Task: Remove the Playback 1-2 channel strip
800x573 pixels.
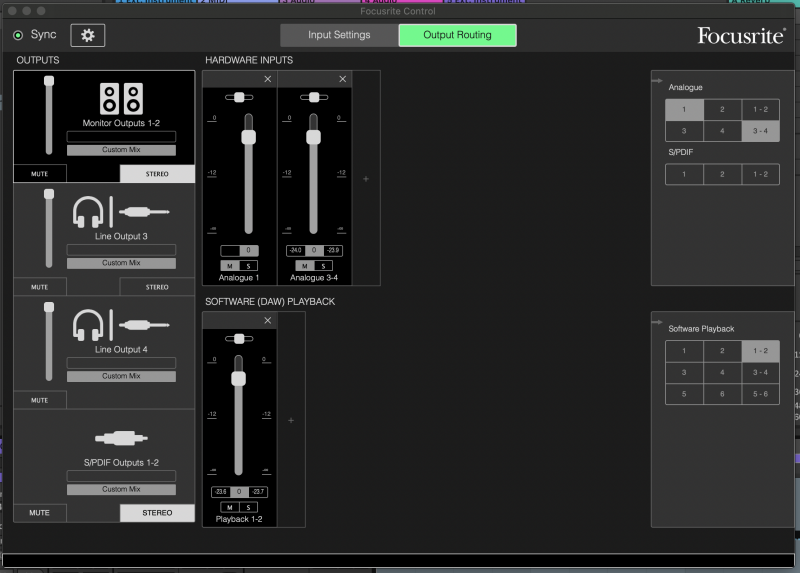Action: click(267, 320)
